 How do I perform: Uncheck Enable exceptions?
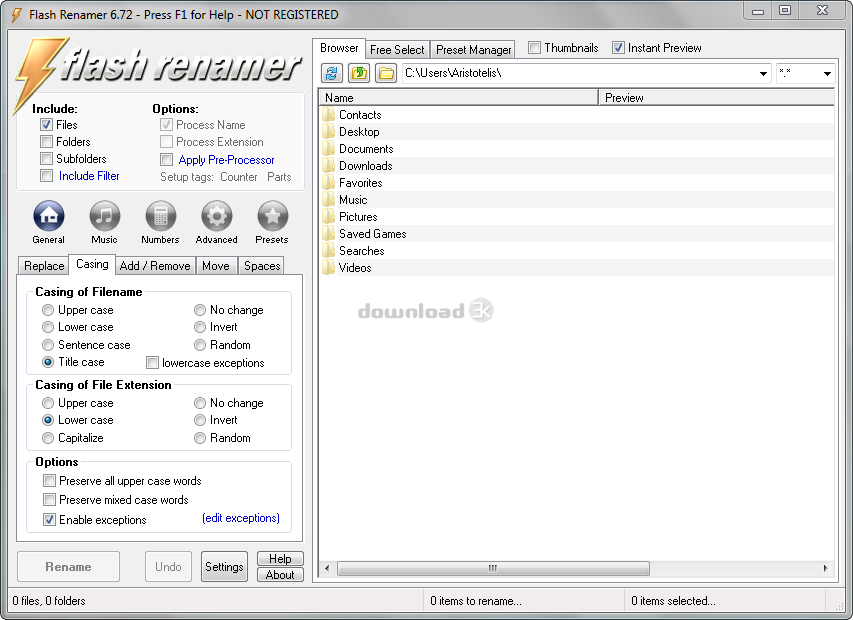click(50, 519)
